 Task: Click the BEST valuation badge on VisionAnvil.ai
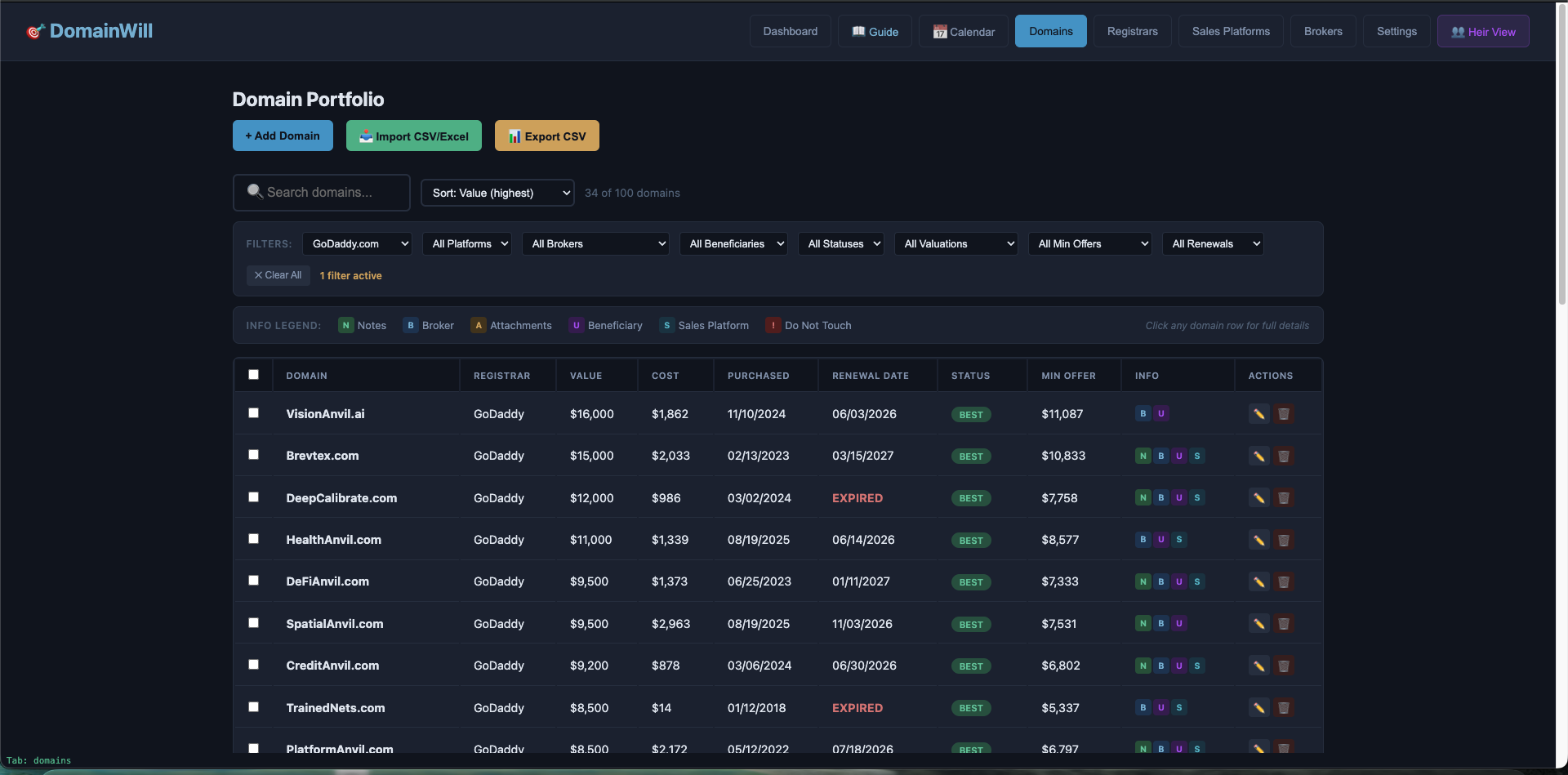pos(970,414)
